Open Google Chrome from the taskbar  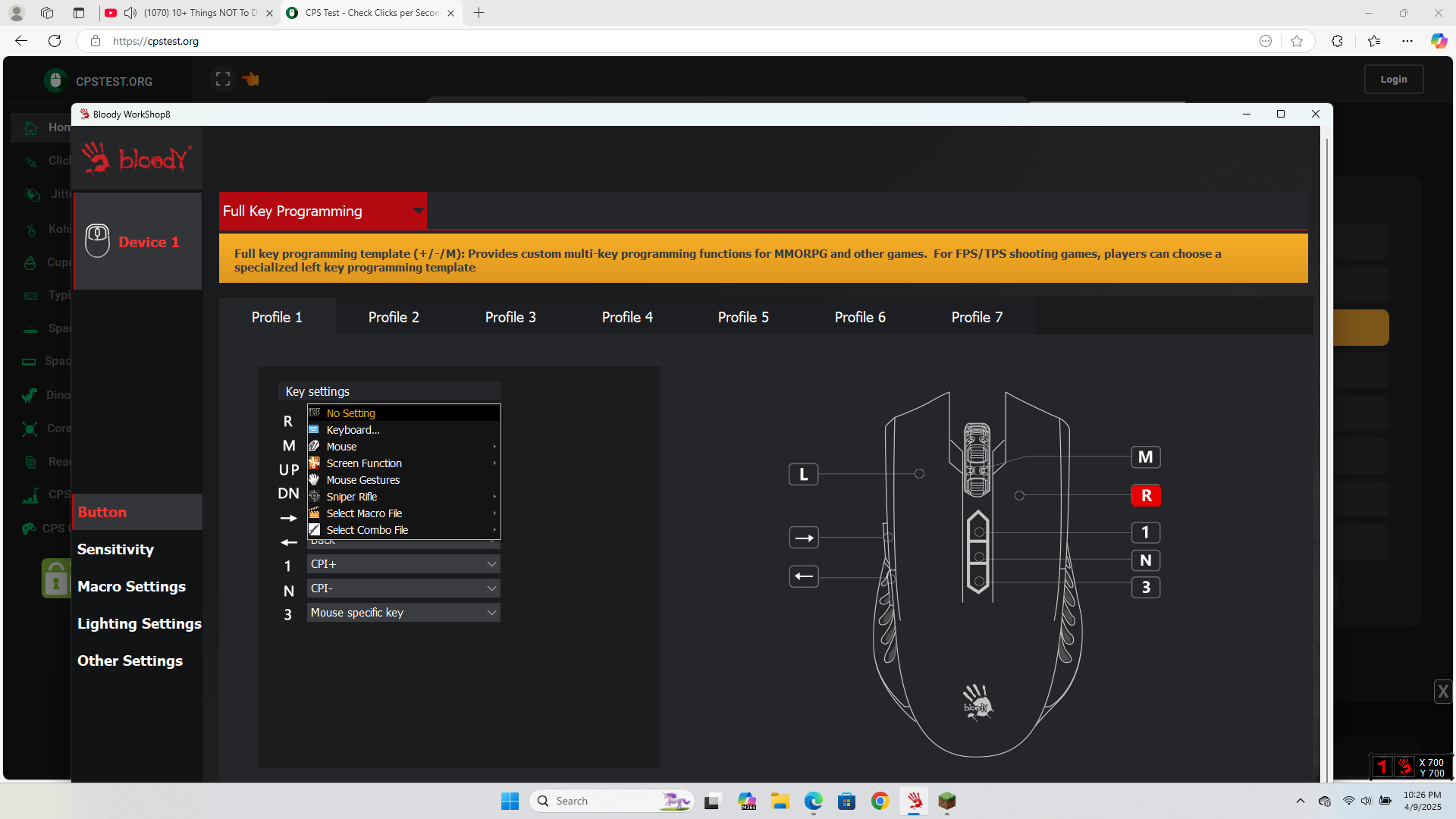(880, 801)
